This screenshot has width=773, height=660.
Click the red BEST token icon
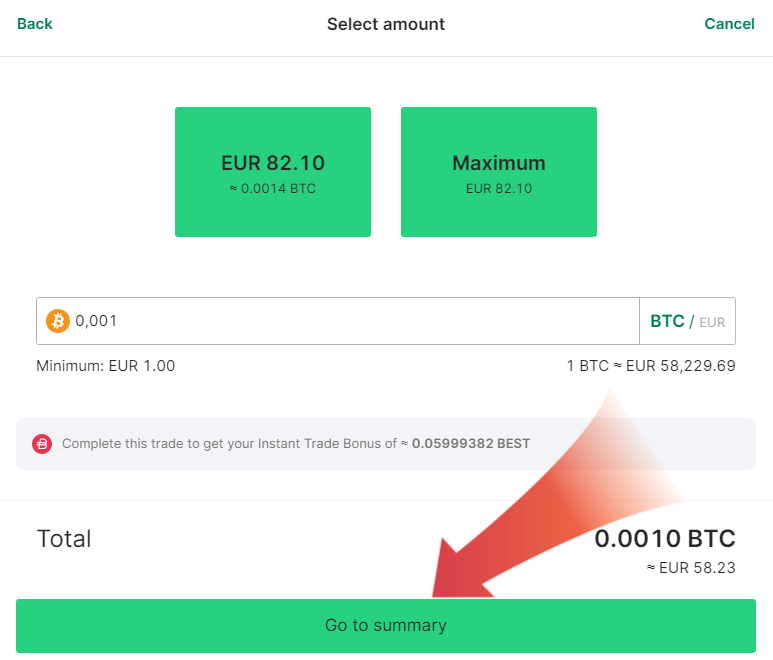click(42, 444)
